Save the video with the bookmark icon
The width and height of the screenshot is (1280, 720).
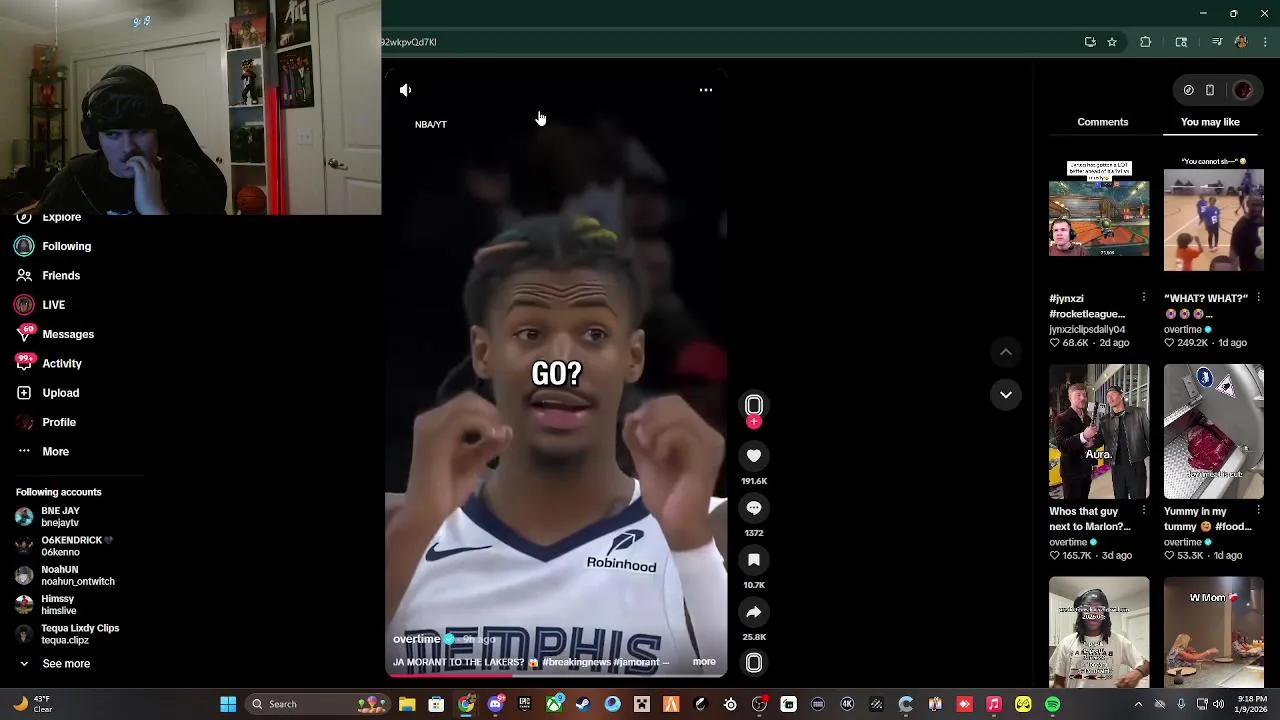pos(754,560)
